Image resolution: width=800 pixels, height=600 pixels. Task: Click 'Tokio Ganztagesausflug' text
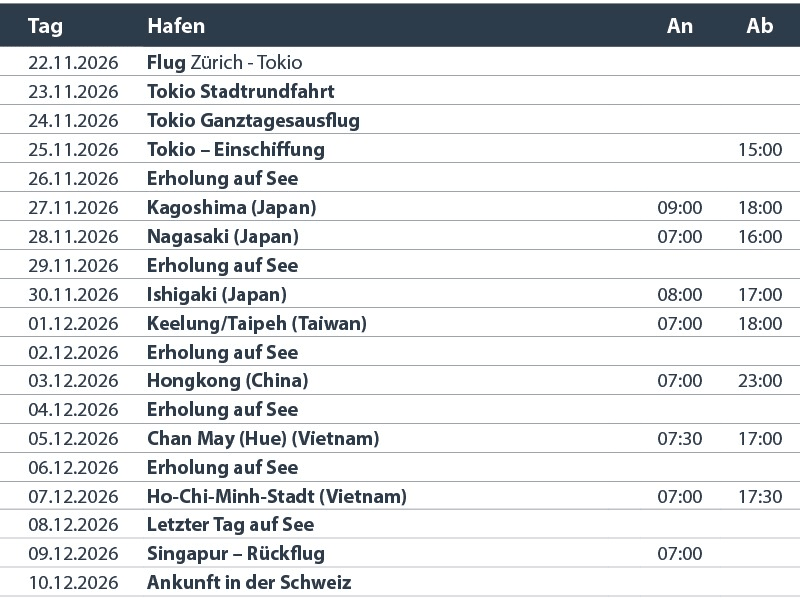point(253,121)
